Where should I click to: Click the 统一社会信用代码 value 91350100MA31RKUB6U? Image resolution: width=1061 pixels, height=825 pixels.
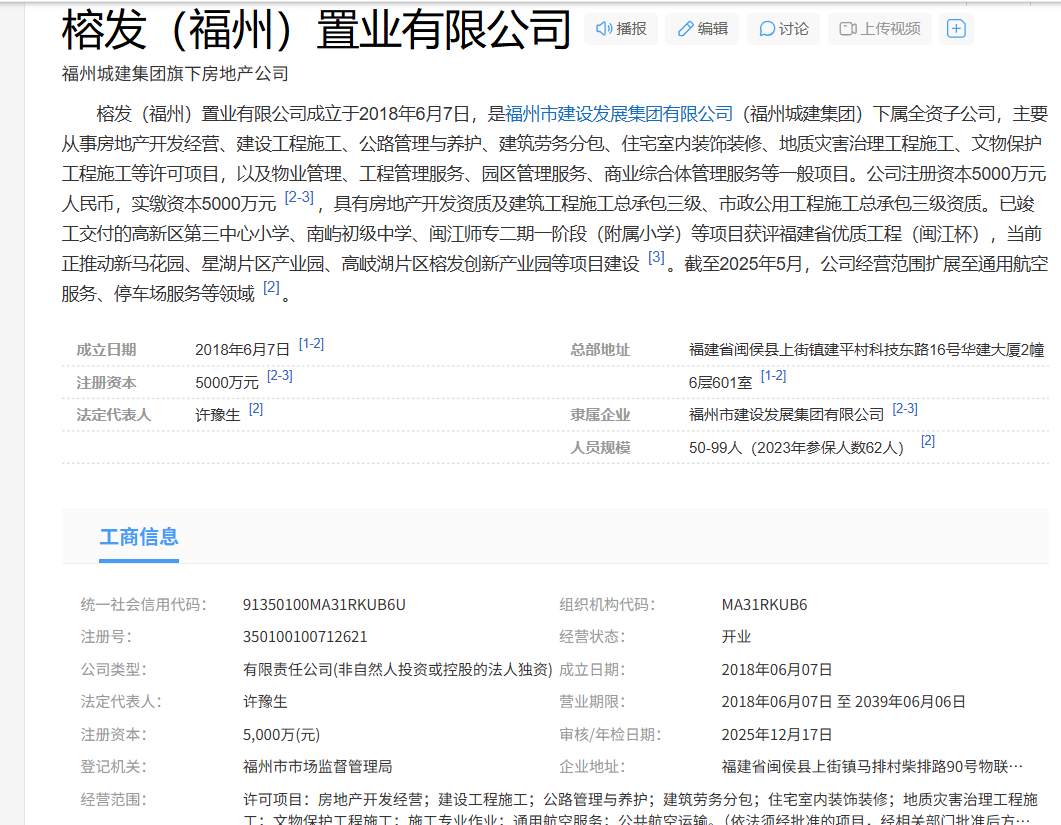point(324,605)
